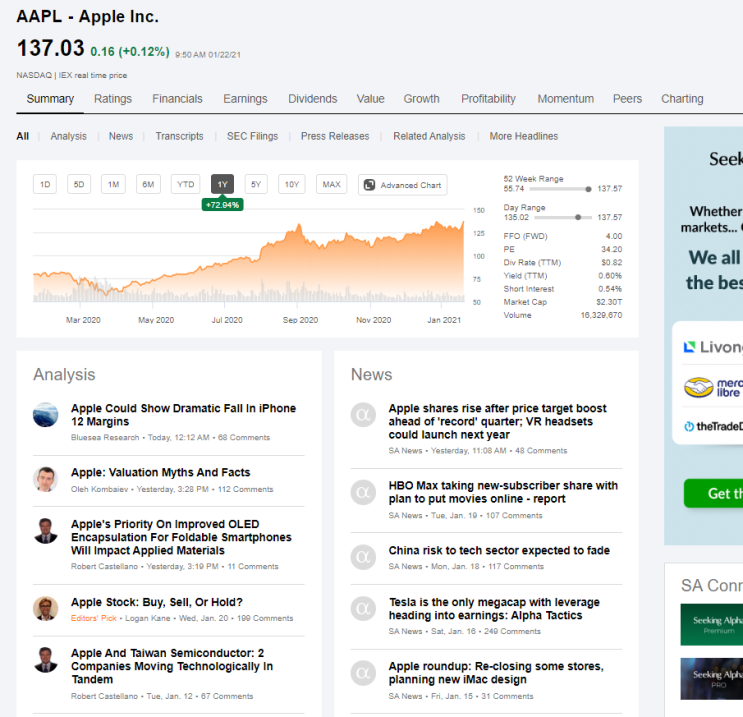The image size is (743, 717).
Task: Click the 52 Week Range slider marker
Action: pyautogui.click(x=588, y=189)
